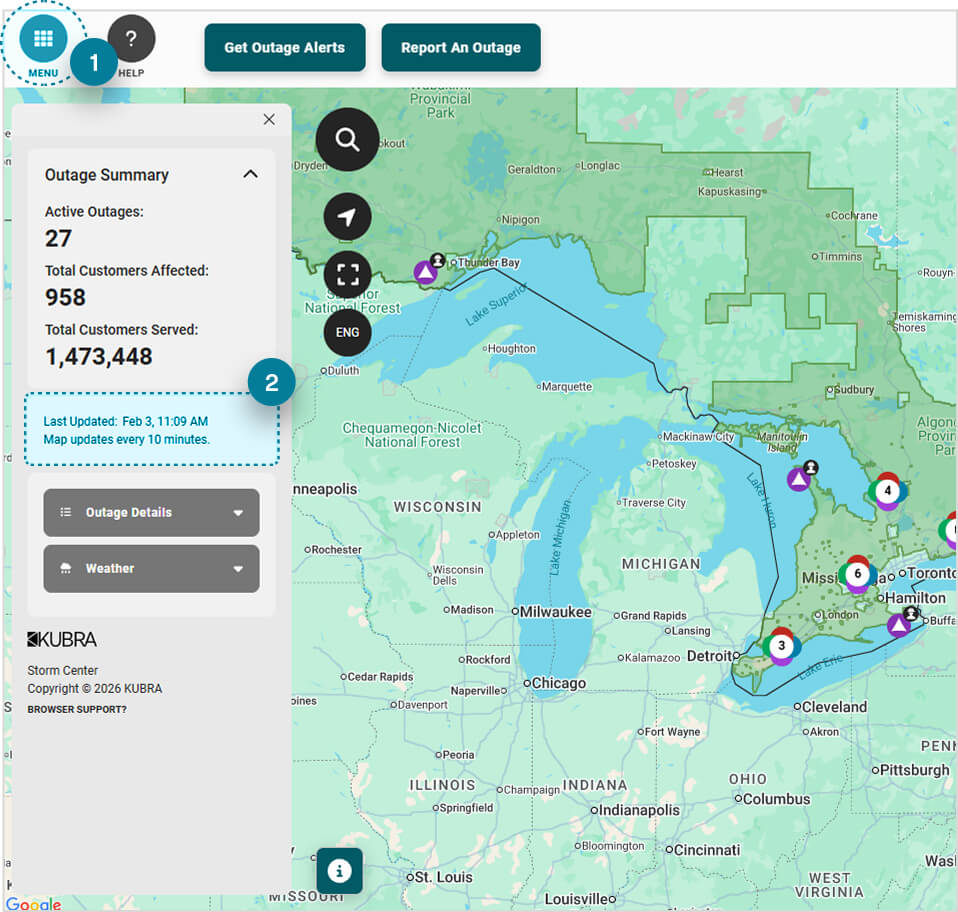The height and width of the screenshot is (912, 958).
Task: Open the BROWSER SUPPORT? link
Action: point(77,709)
